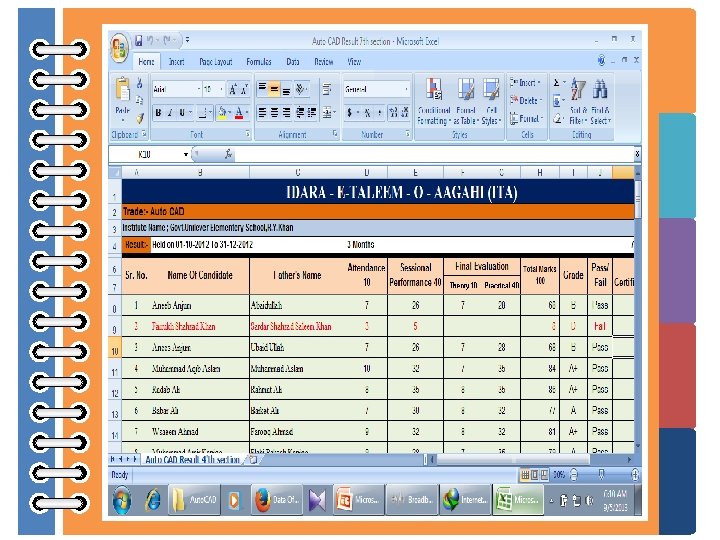The image size is (720, 540).
Task: Open the Font name dropdown
Action: pos(199,89)
